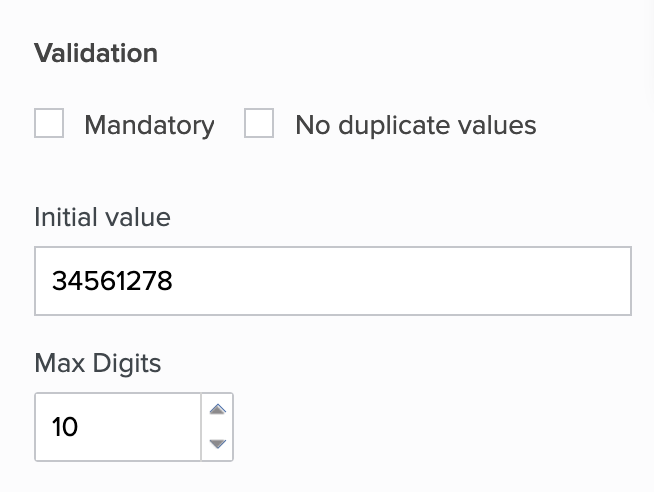
Task: Increase Max Digits with the up arrow
Action: 217,410
